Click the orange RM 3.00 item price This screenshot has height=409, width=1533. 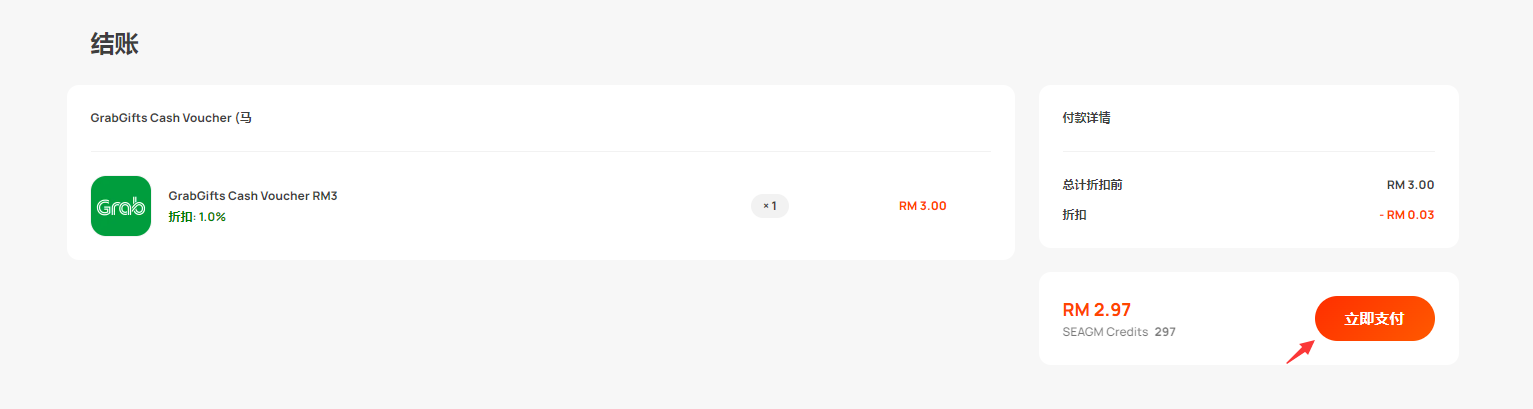[x=922, y=206]
